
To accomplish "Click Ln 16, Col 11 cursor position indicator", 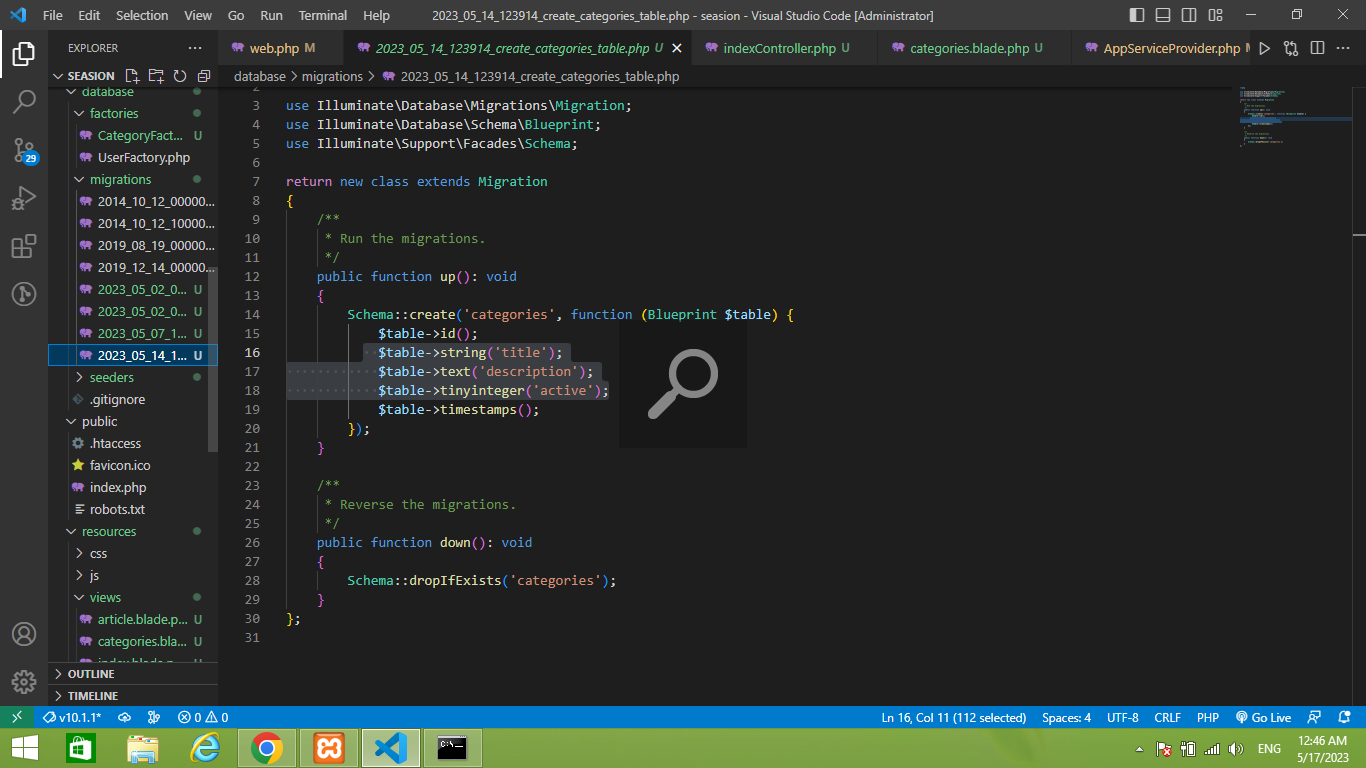I will (953, 717).
